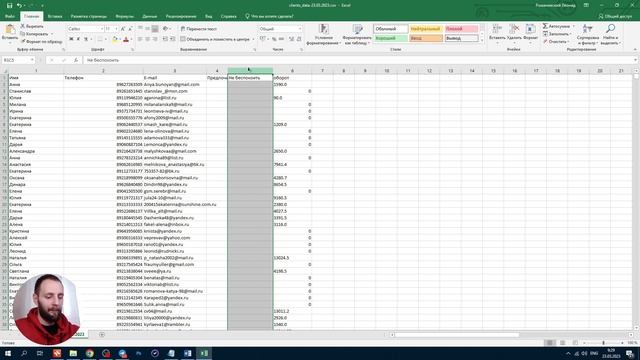
Task: Decrease the font size
Action: pos(130,29)
